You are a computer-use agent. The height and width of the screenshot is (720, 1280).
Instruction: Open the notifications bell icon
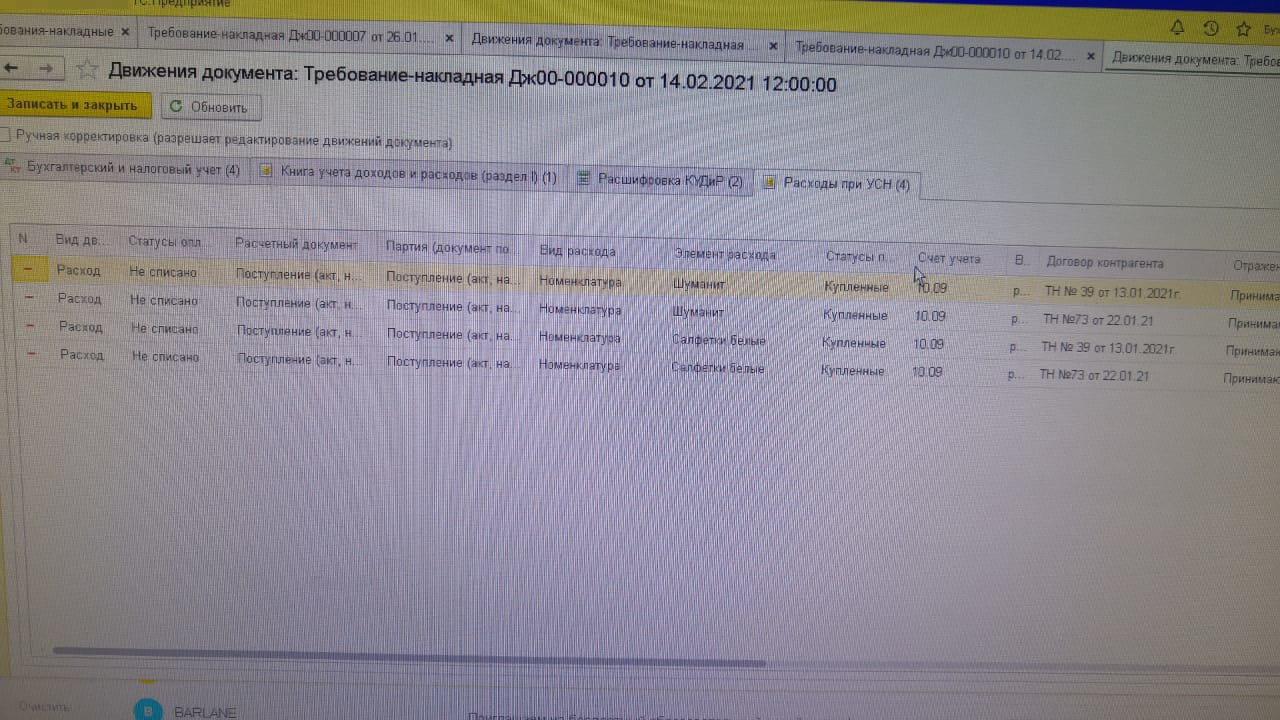1177,28
